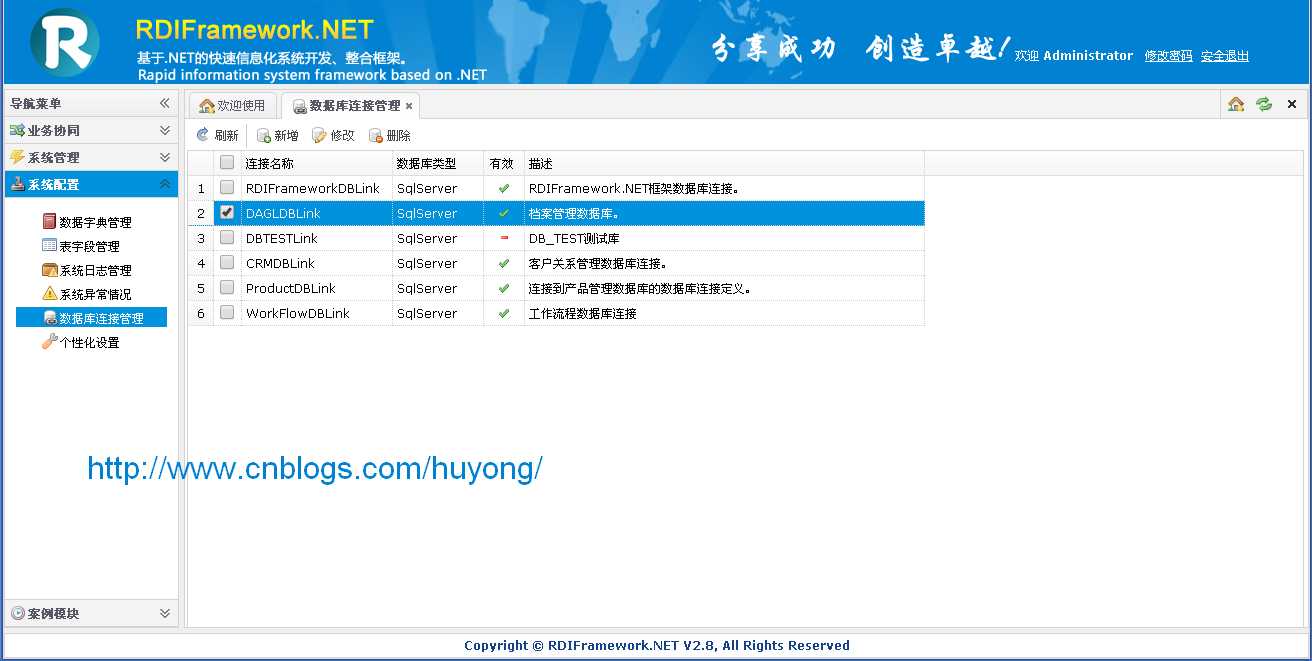This screenshot has width=1312, height=661.
Task: Expand the 案例模块 accordion section
Action: pyautogui.click(x=165, y=613)
